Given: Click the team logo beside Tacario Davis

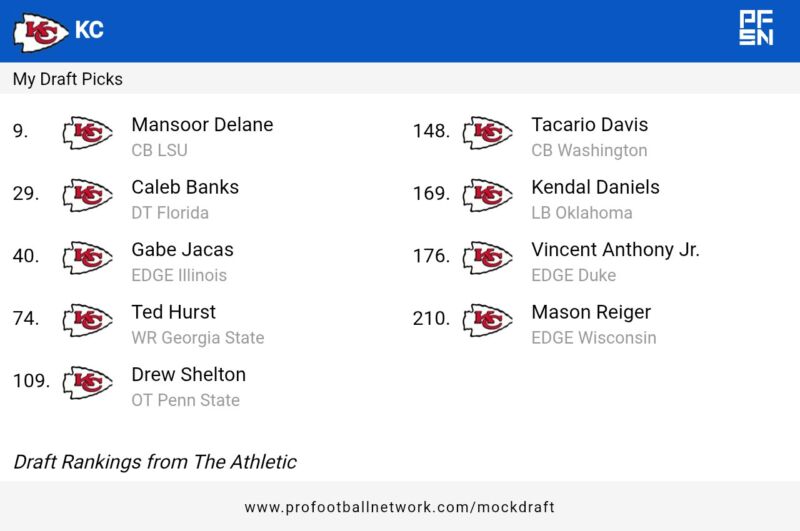Looking at the screenshot, I should [487, 133].
